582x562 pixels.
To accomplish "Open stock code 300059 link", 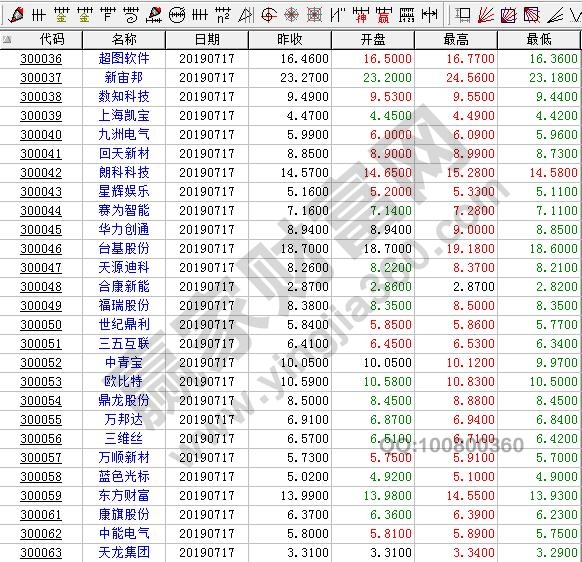I will [x=41, y=496].
